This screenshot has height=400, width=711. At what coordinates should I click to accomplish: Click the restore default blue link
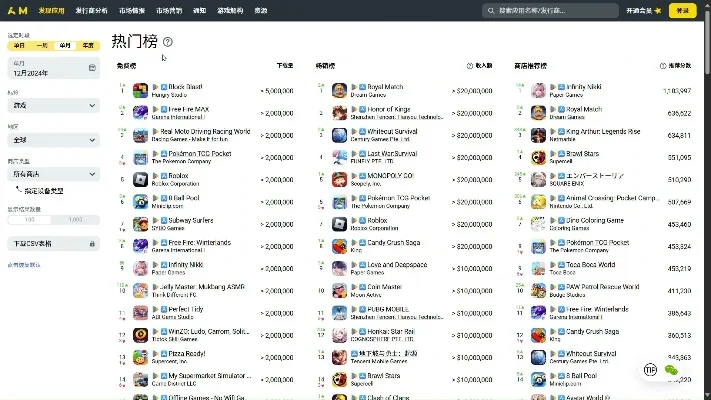(x=24, y=265)
